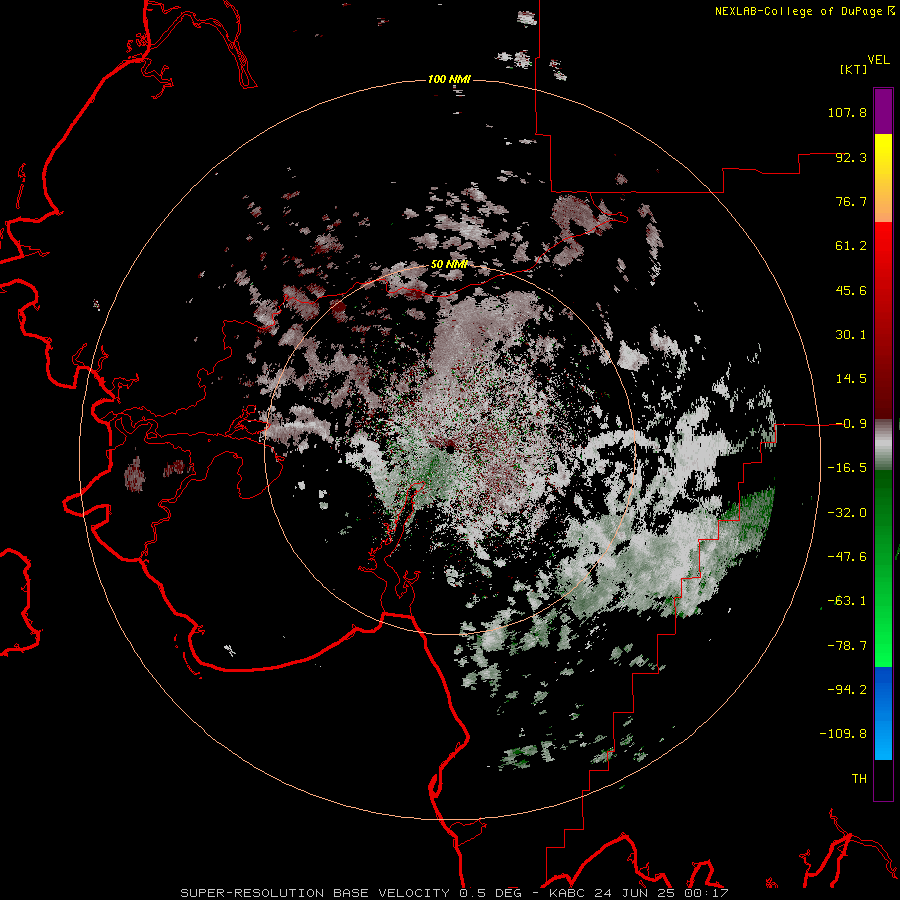
Task: Pick the purple segment of the color bar
Action: (x=883, y=111)
